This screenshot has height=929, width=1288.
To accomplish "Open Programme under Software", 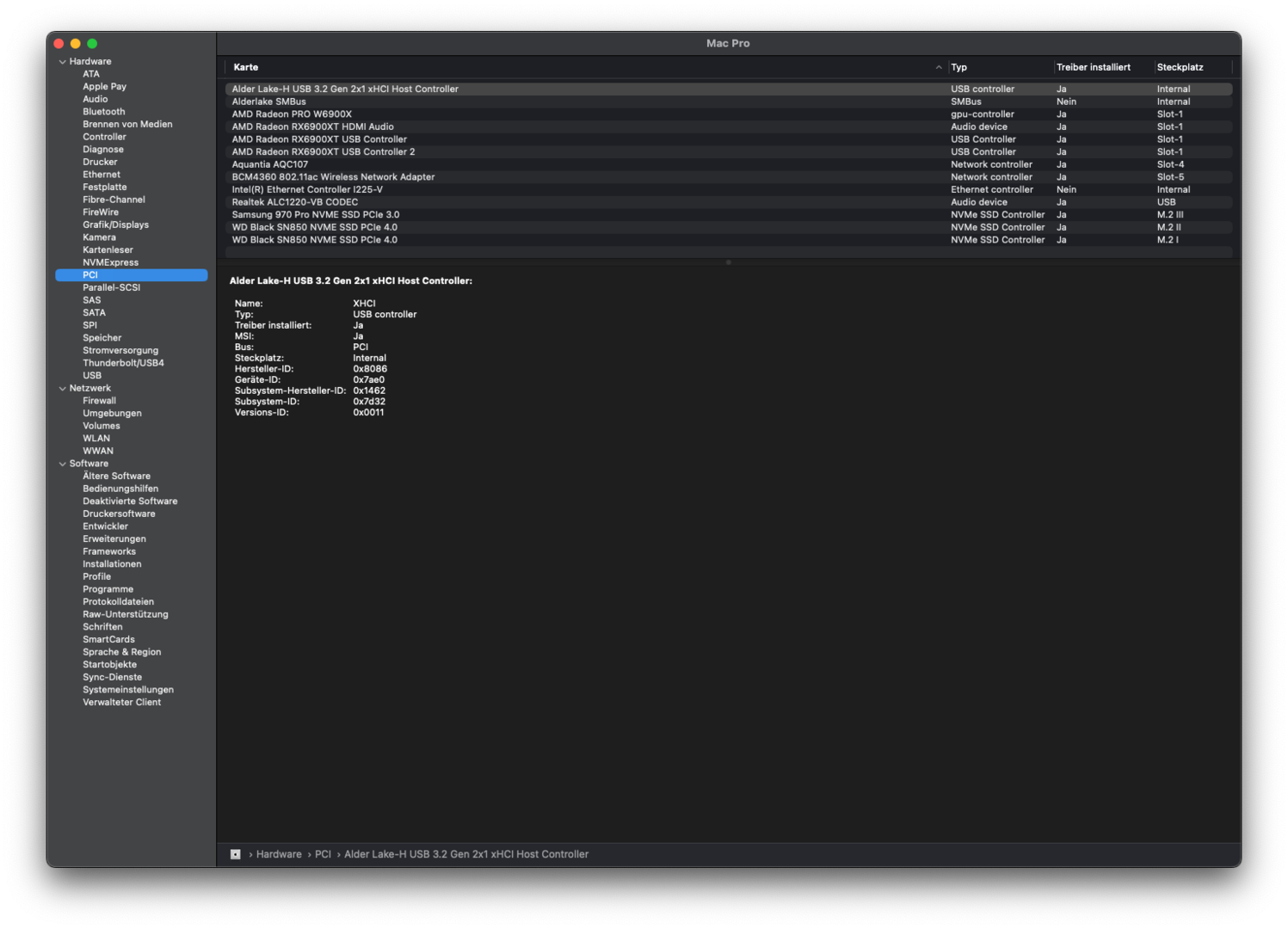I will coord(108,589).
